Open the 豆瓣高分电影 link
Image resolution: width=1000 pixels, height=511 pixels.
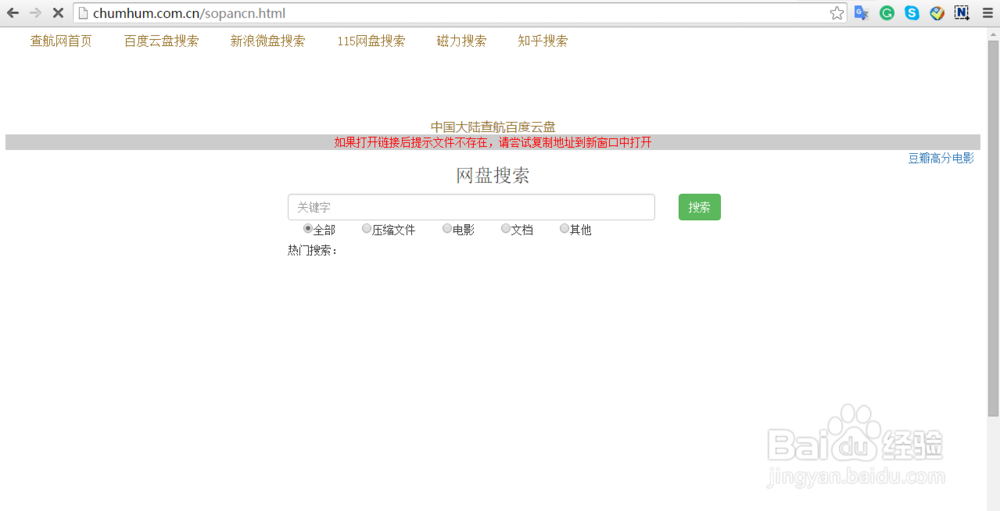941,158
